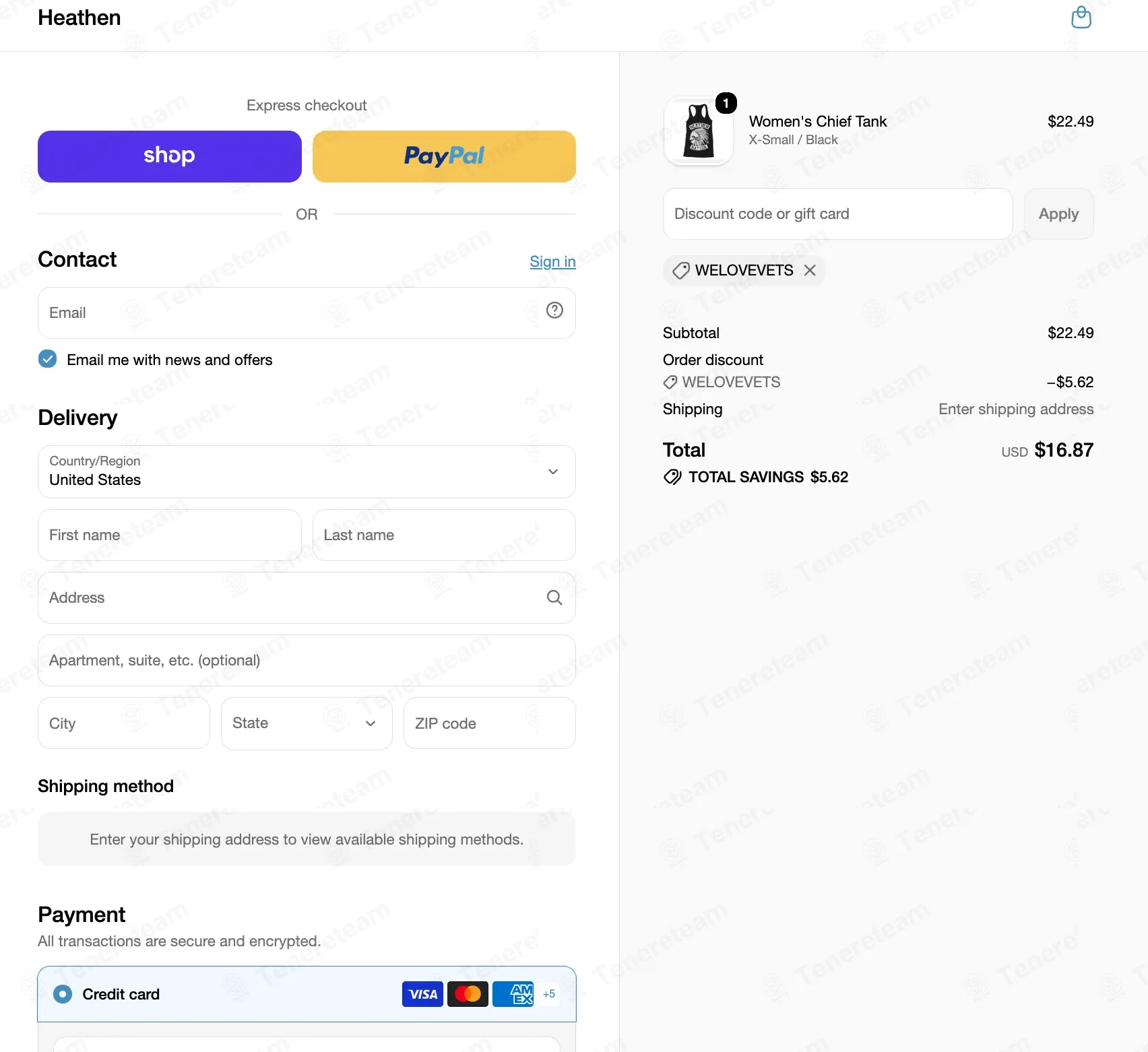1148x1052 pixels.
Task: Remove the WELOVEVETS discount code
Action: tap(810, 270)
